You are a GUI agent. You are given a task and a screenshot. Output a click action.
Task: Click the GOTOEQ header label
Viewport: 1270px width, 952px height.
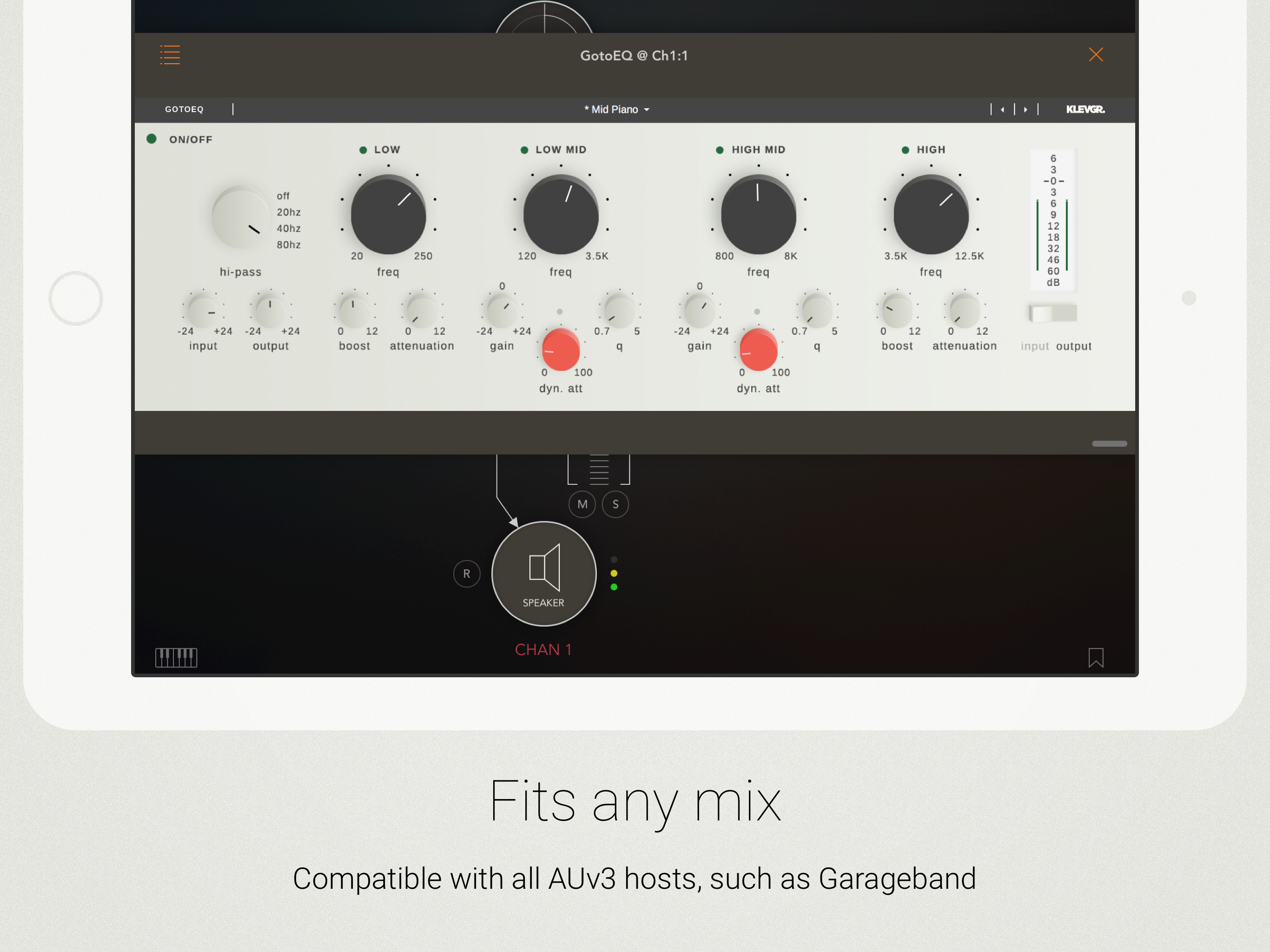click(x=184, y=110)
